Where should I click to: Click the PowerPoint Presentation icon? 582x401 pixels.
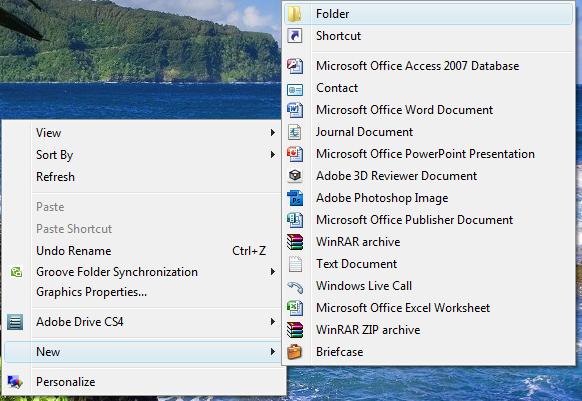coord(295,154)
